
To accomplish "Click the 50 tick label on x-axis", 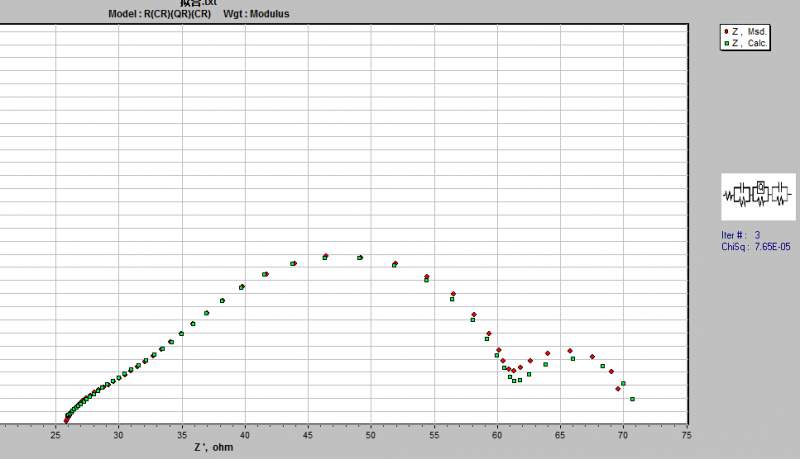I will click(x=371, y=435).
